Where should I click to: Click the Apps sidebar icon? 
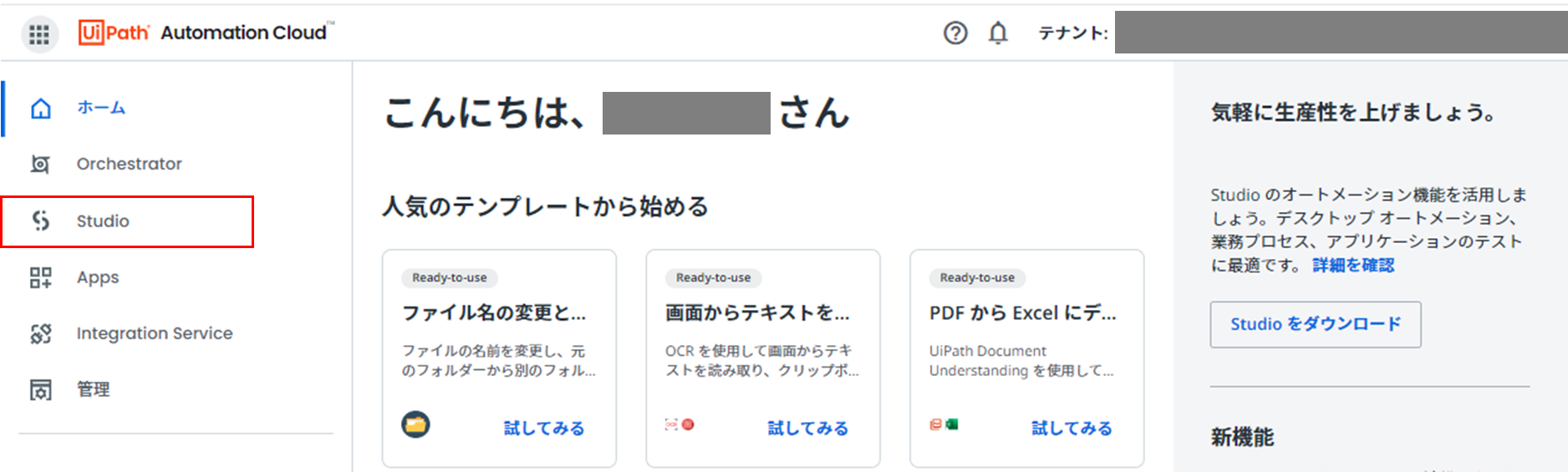point(41,277)
